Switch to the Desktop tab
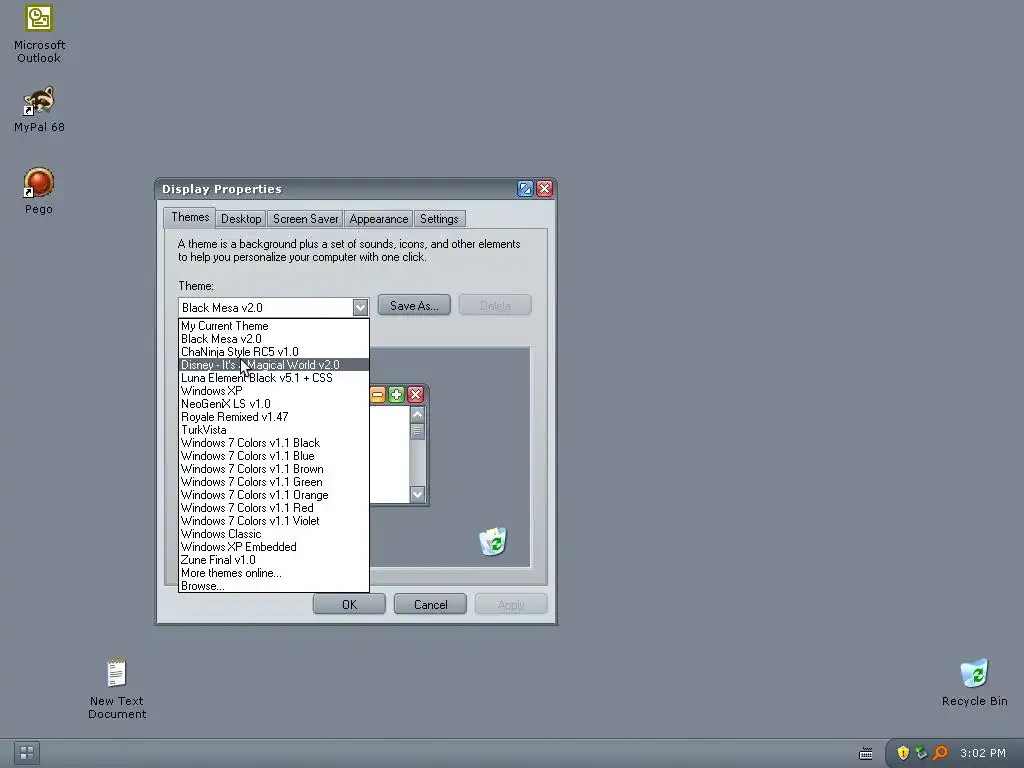Viewport: 1024px width, 768px height. (241, 219)
